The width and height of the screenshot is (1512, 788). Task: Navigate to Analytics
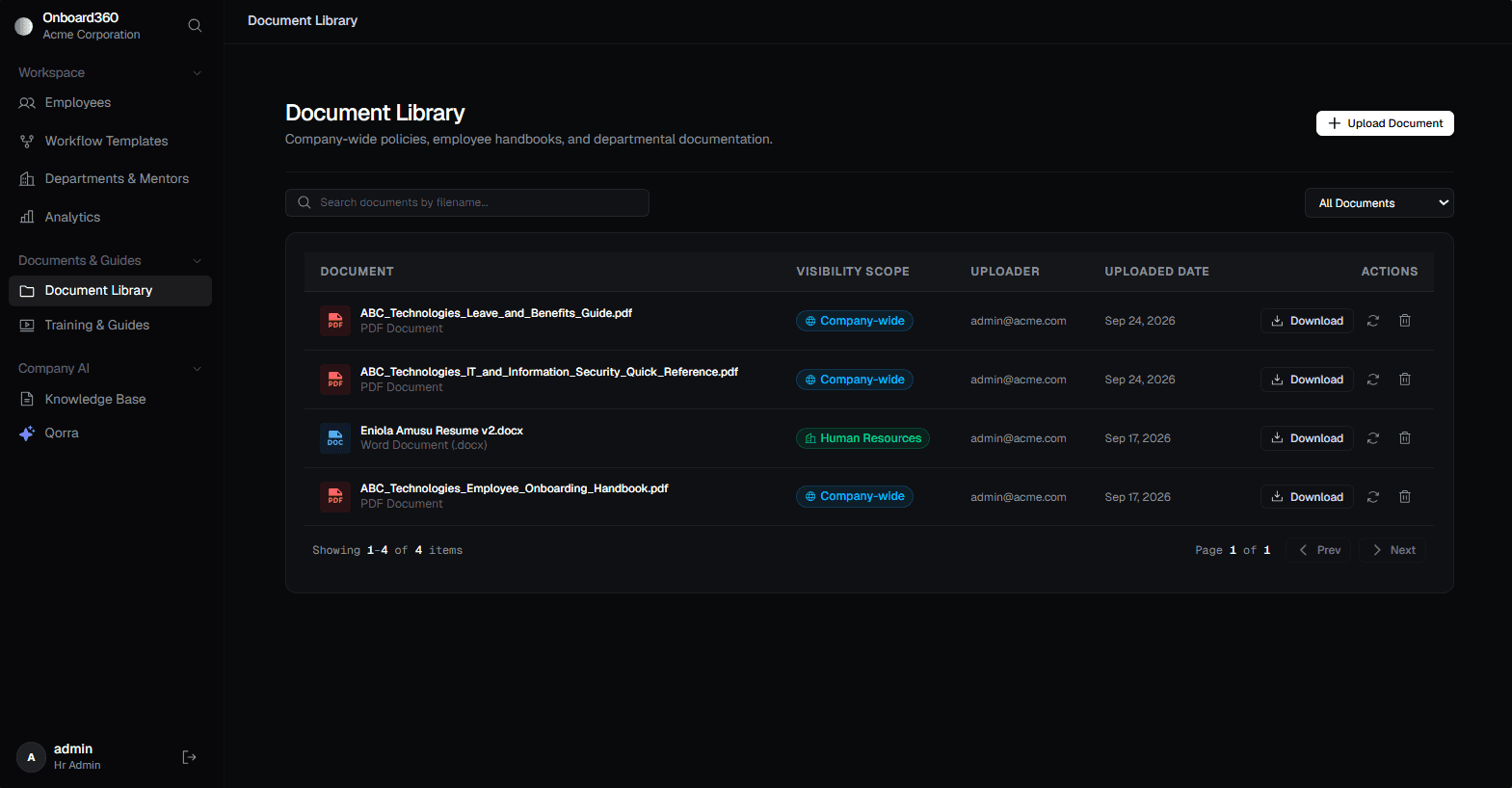click(110, 218)
